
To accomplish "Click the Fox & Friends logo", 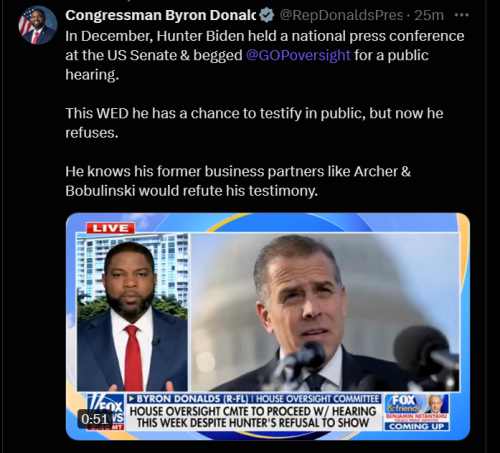I will click(404, 403).
